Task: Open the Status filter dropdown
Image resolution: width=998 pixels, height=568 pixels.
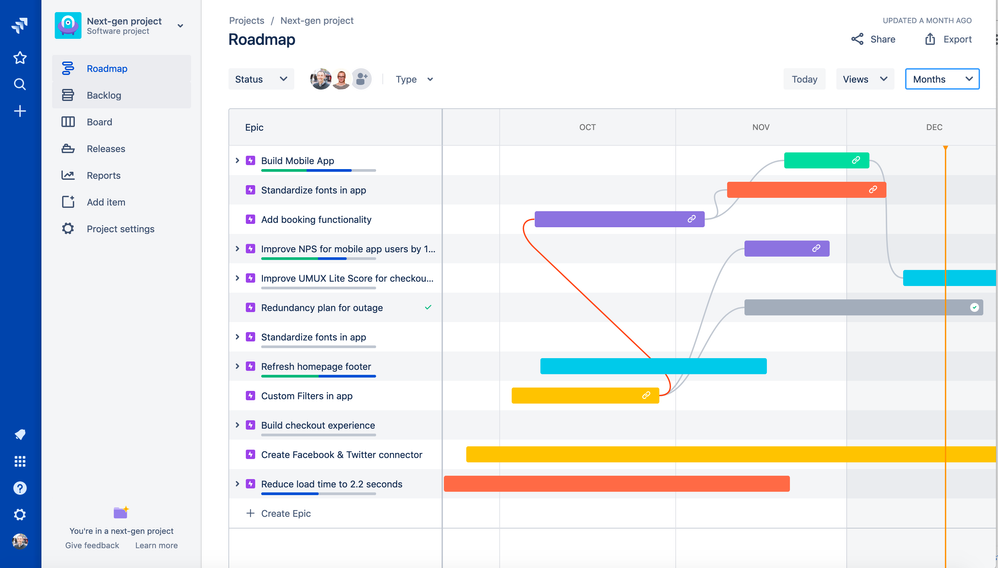Action: pyautogui.click(x=261, y=79)
